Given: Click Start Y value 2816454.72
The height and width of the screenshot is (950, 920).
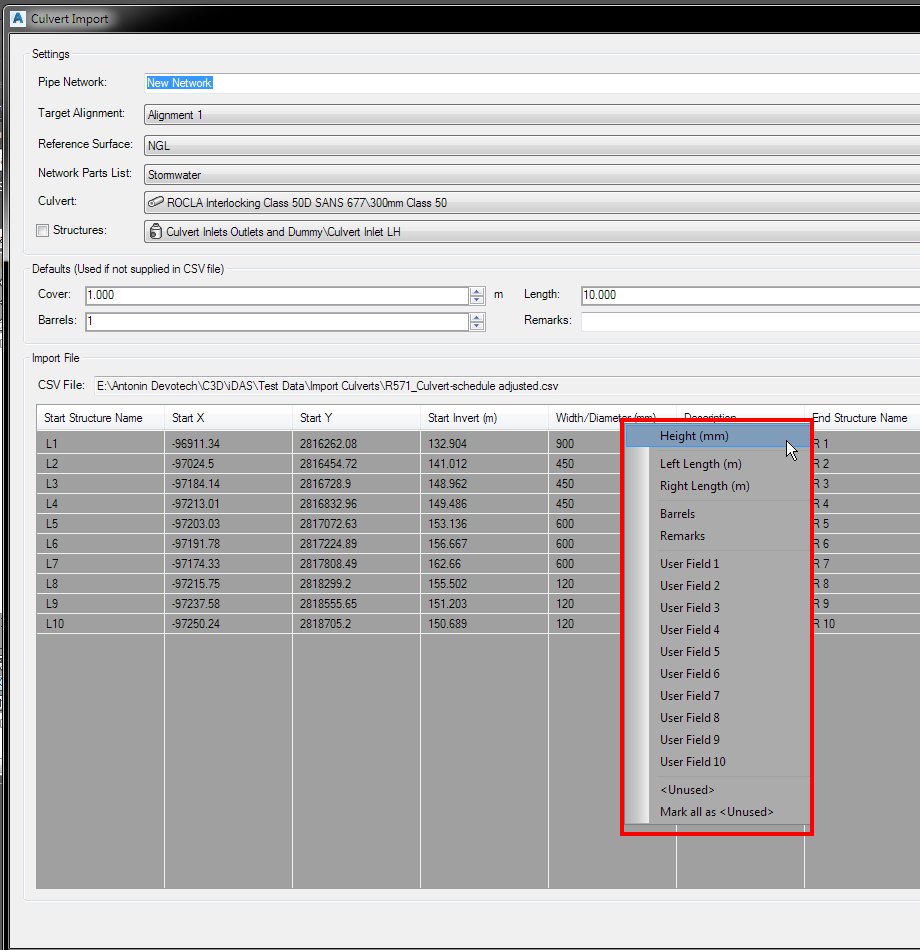Looking at the screenshot, I should coord(356,463).
